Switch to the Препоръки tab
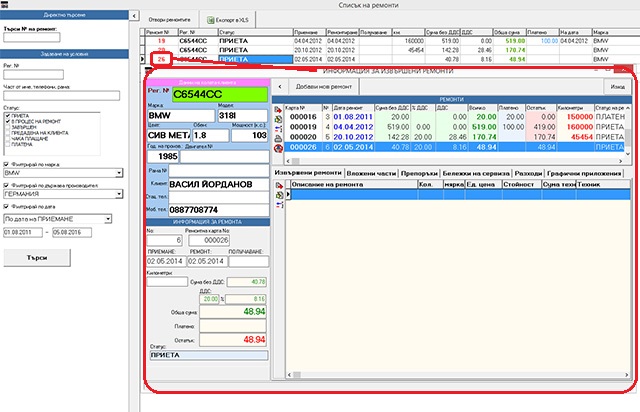 click(x=419, y=174)
